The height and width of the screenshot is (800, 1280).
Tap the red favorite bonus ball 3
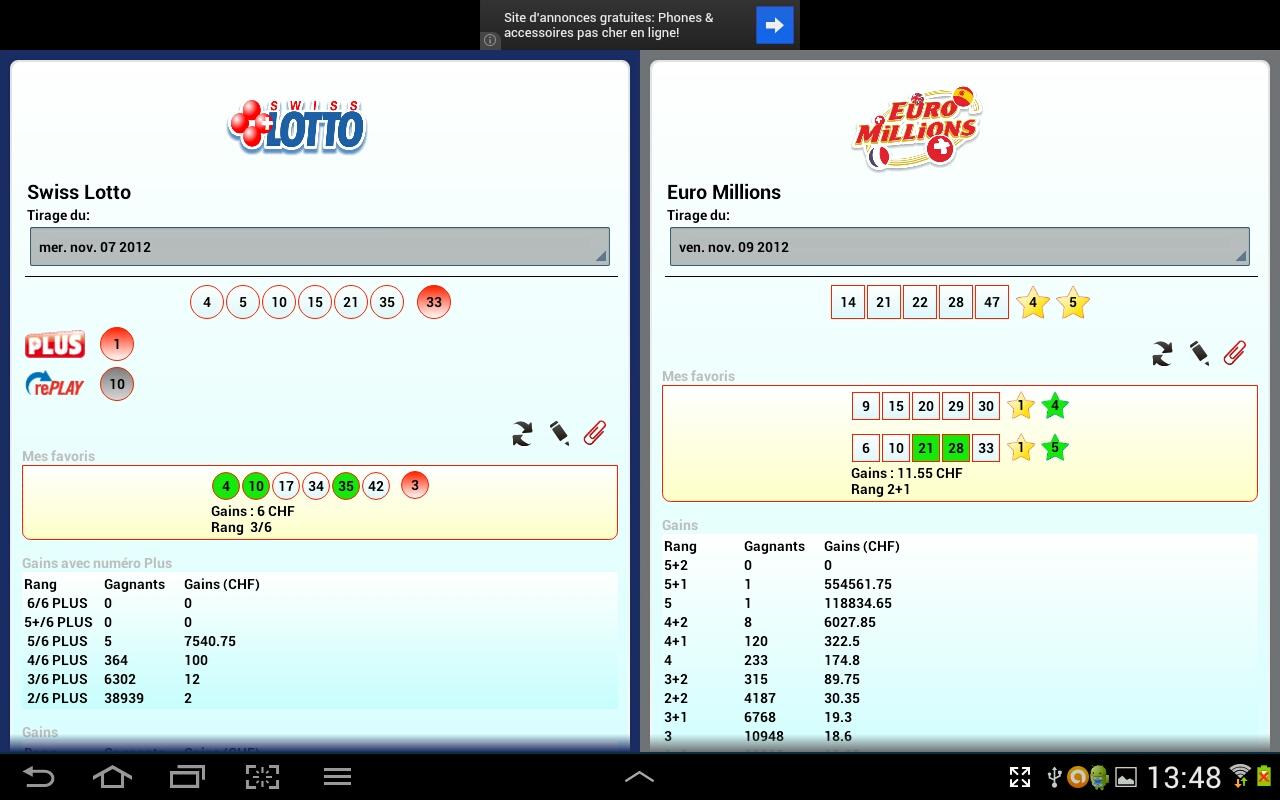click(415, 486)
